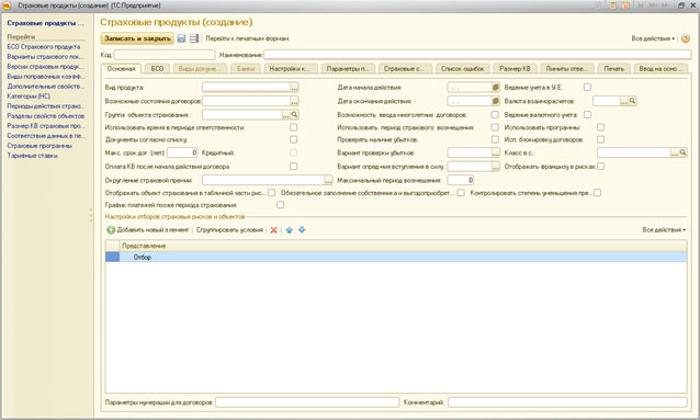Click Параметры нумерации для договоров field
The height and width of the screenshot is (420, 700).
[307, 403]
